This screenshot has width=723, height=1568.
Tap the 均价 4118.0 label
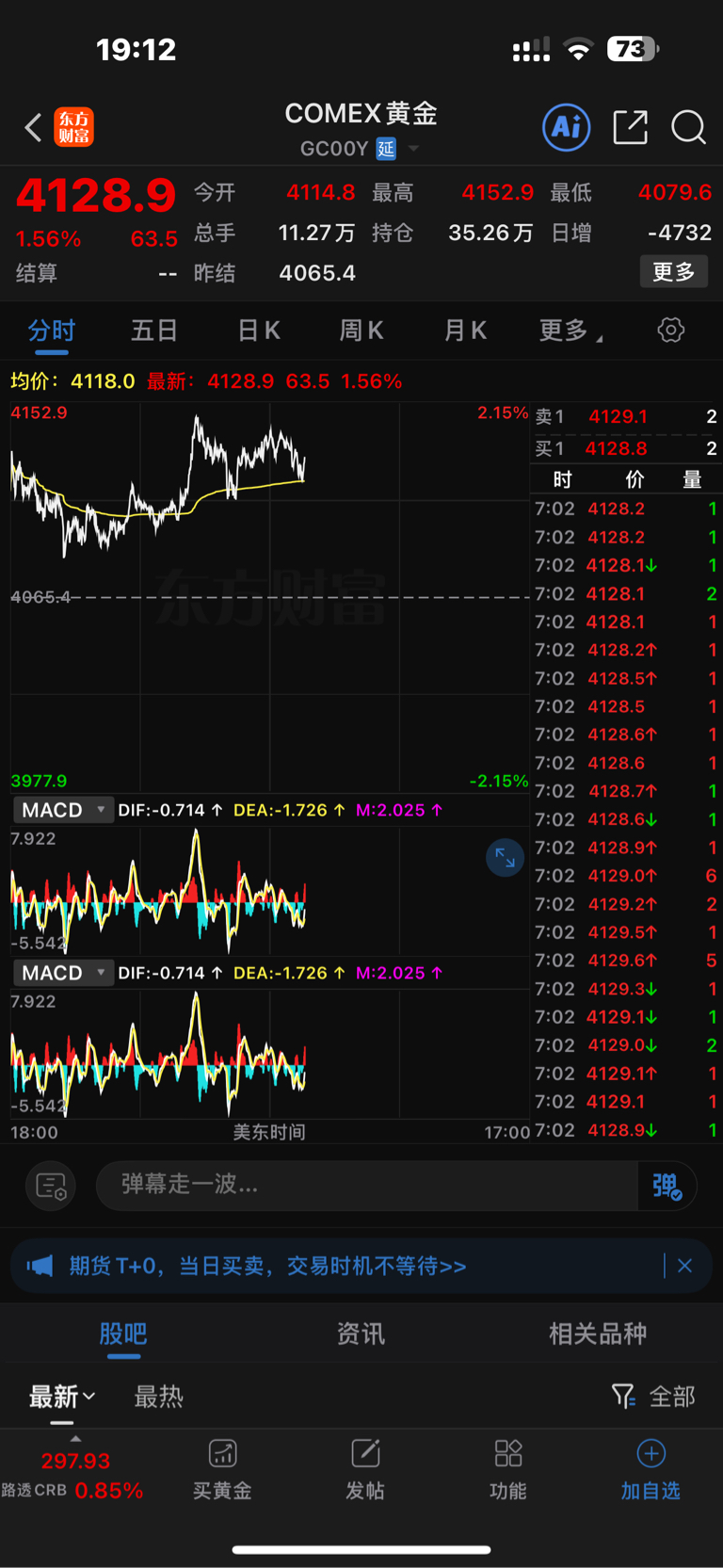click(72, 381)
